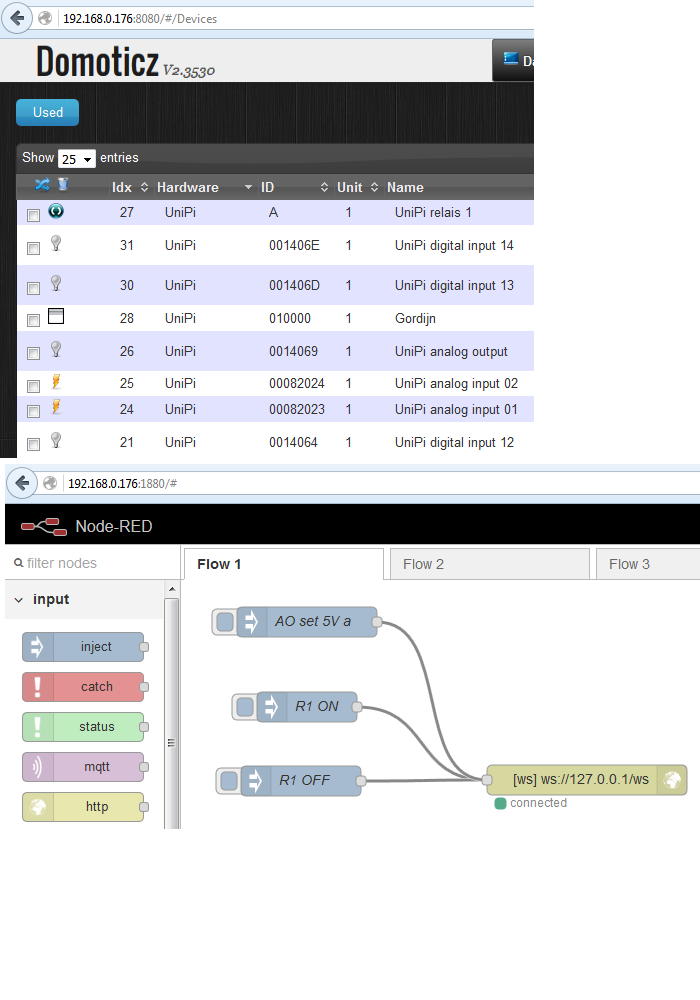Click the Used filter button
700x1000 pixels.
(48, 112)
